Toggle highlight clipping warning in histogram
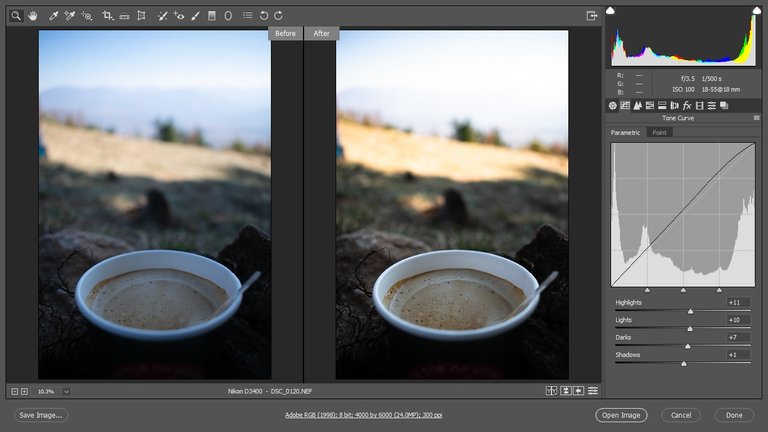 [x=757, y=10]
